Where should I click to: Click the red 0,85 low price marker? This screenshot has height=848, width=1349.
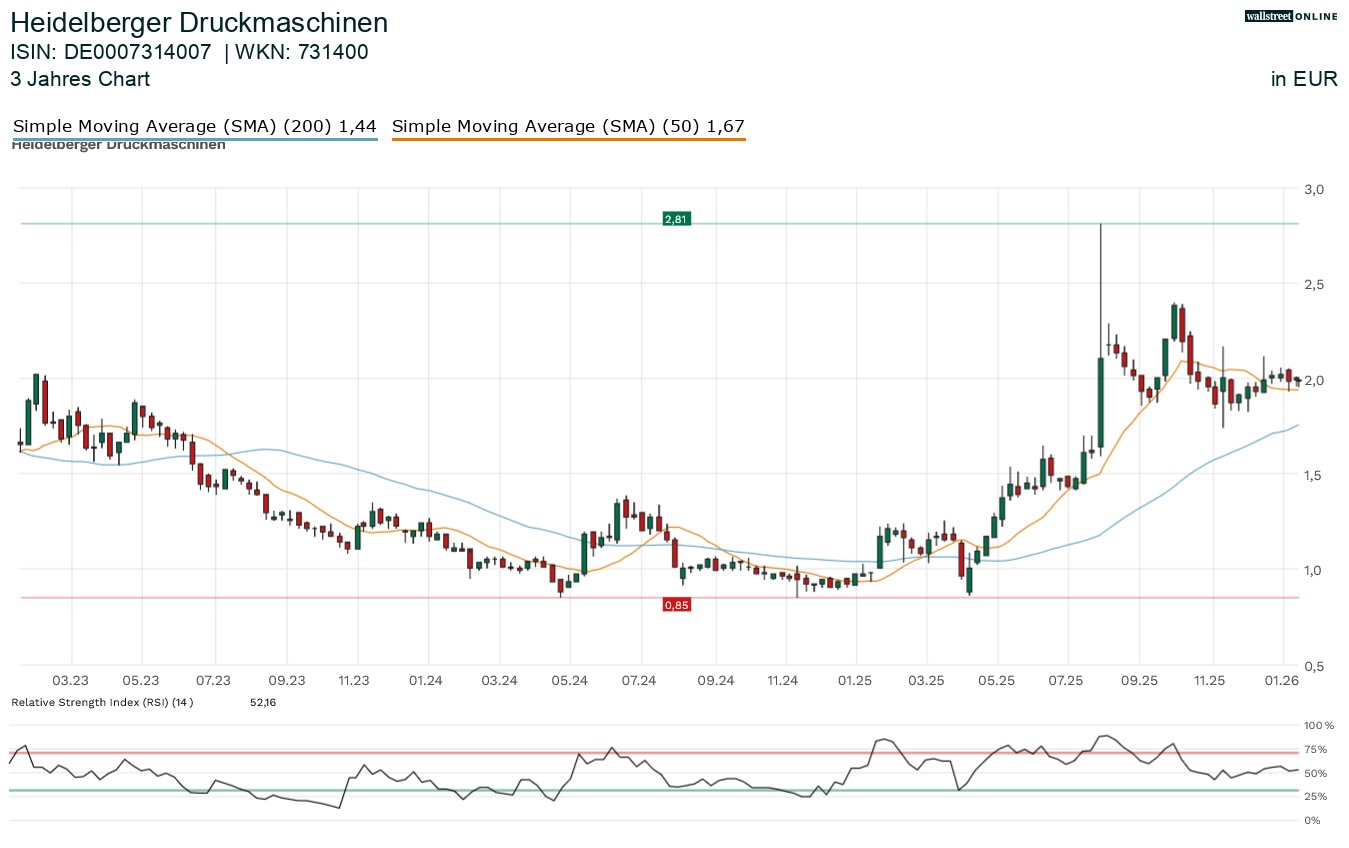tap(676, 605)
